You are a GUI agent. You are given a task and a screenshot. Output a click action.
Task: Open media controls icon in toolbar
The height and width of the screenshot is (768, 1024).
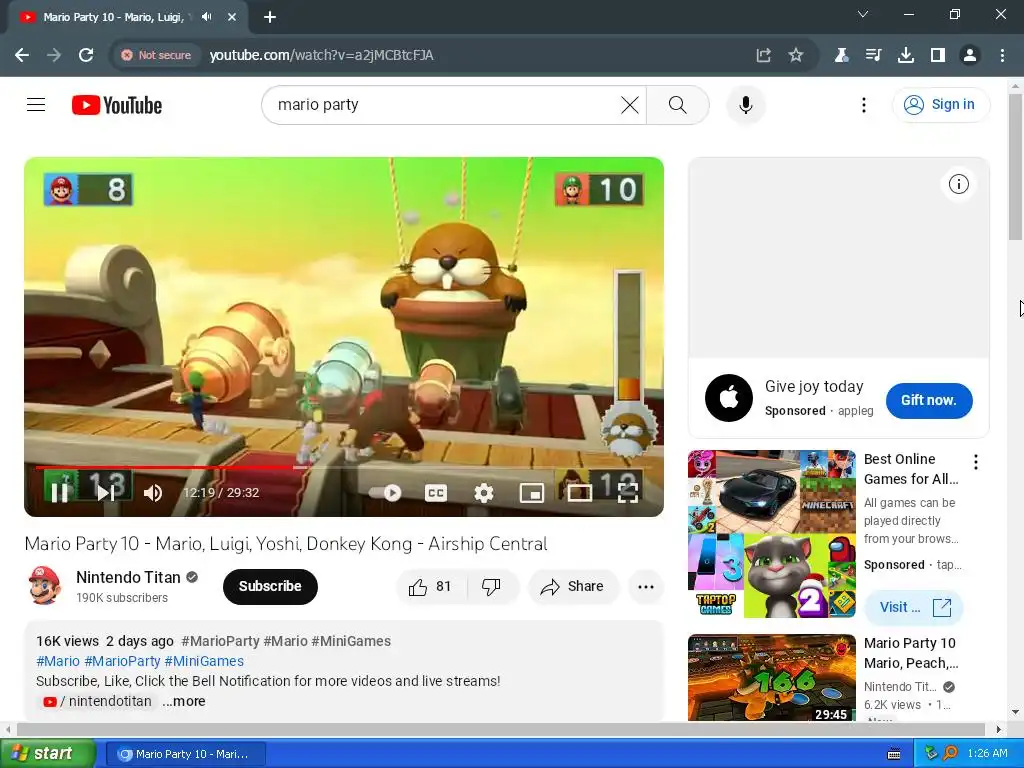coord(873,55)
